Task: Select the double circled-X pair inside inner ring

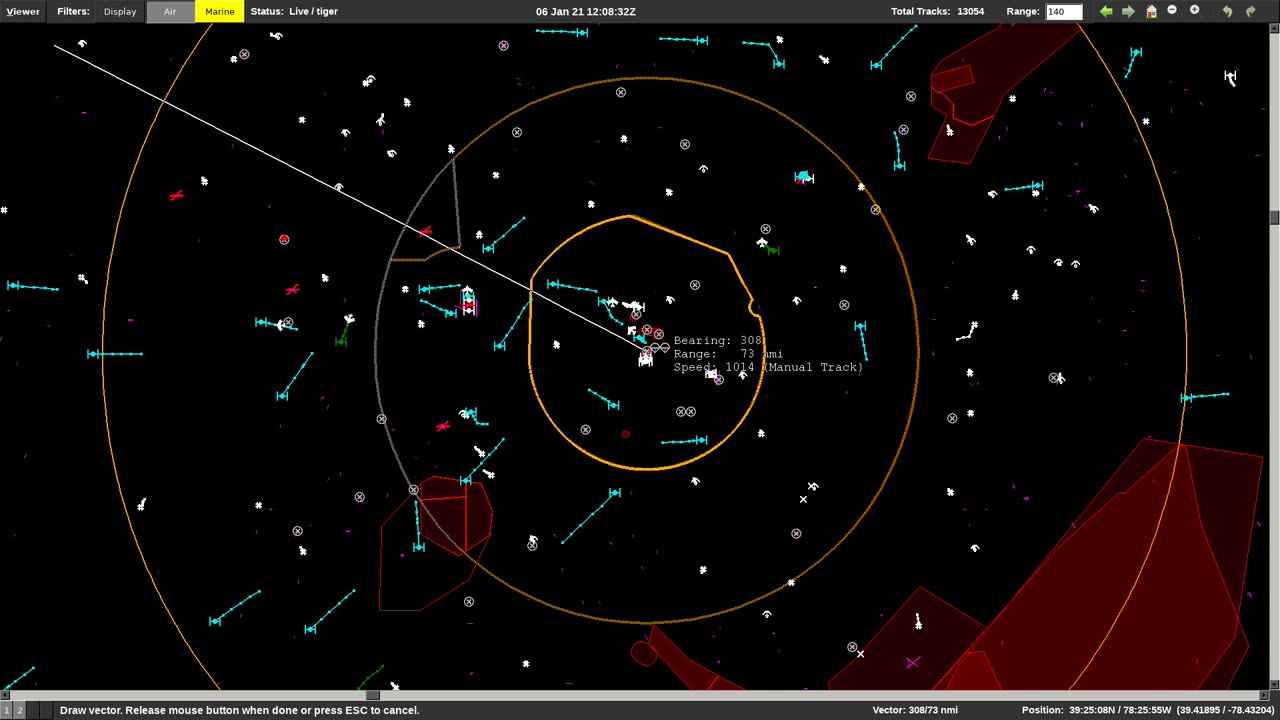Action: tap(685, 411)
